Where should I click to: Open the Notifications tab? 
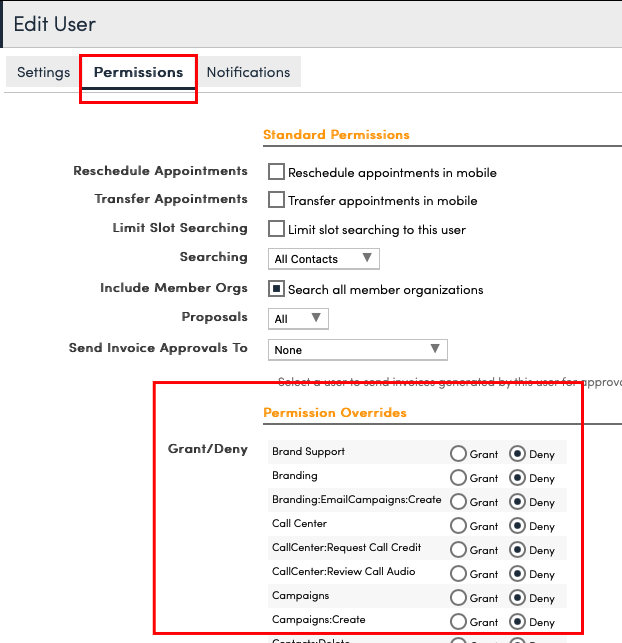[x=248, y=72]
